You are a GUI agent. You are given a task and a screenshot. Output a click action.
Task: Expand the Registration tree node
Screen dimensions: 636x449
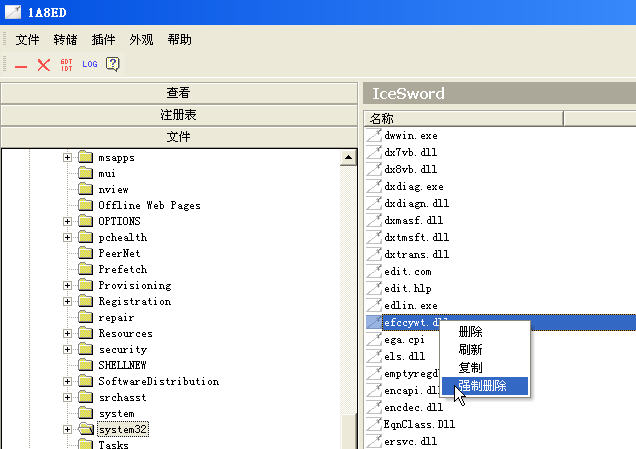pyautogui.click(x=68, y=301)
